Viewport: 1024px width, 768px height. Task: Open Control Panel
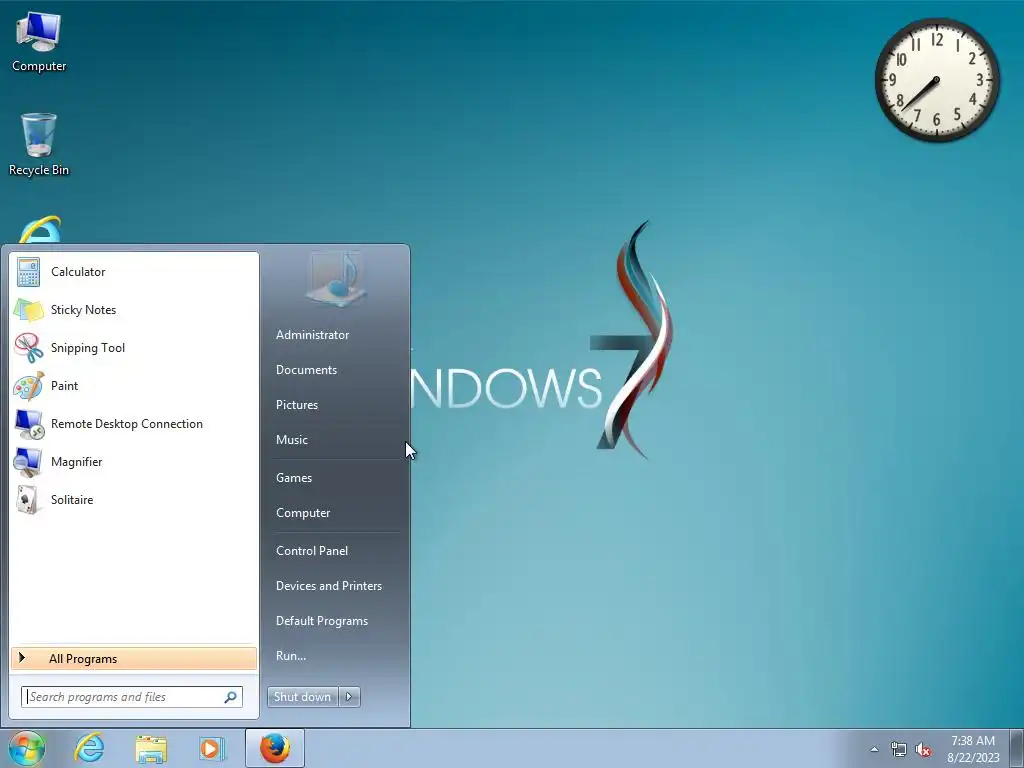(x=312, y=551)
